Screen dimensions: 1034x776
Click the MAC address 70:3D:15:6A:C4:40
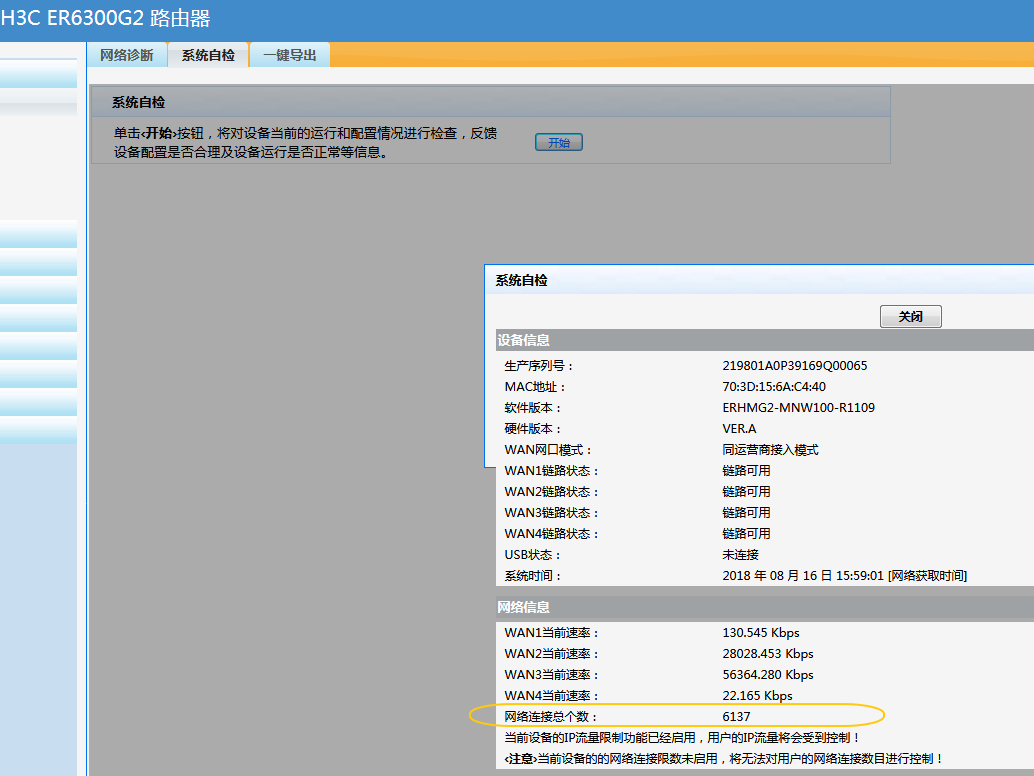774,387
